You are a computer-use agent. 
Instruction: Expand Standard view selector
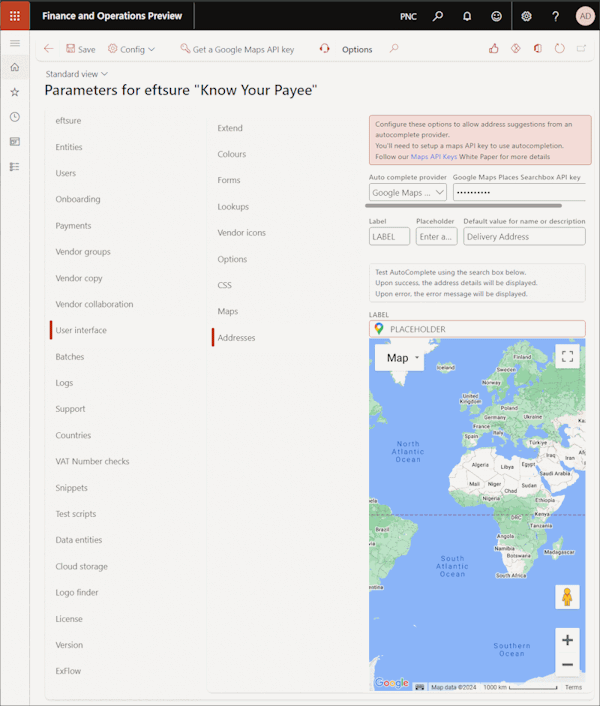click(x=77, y=74)
